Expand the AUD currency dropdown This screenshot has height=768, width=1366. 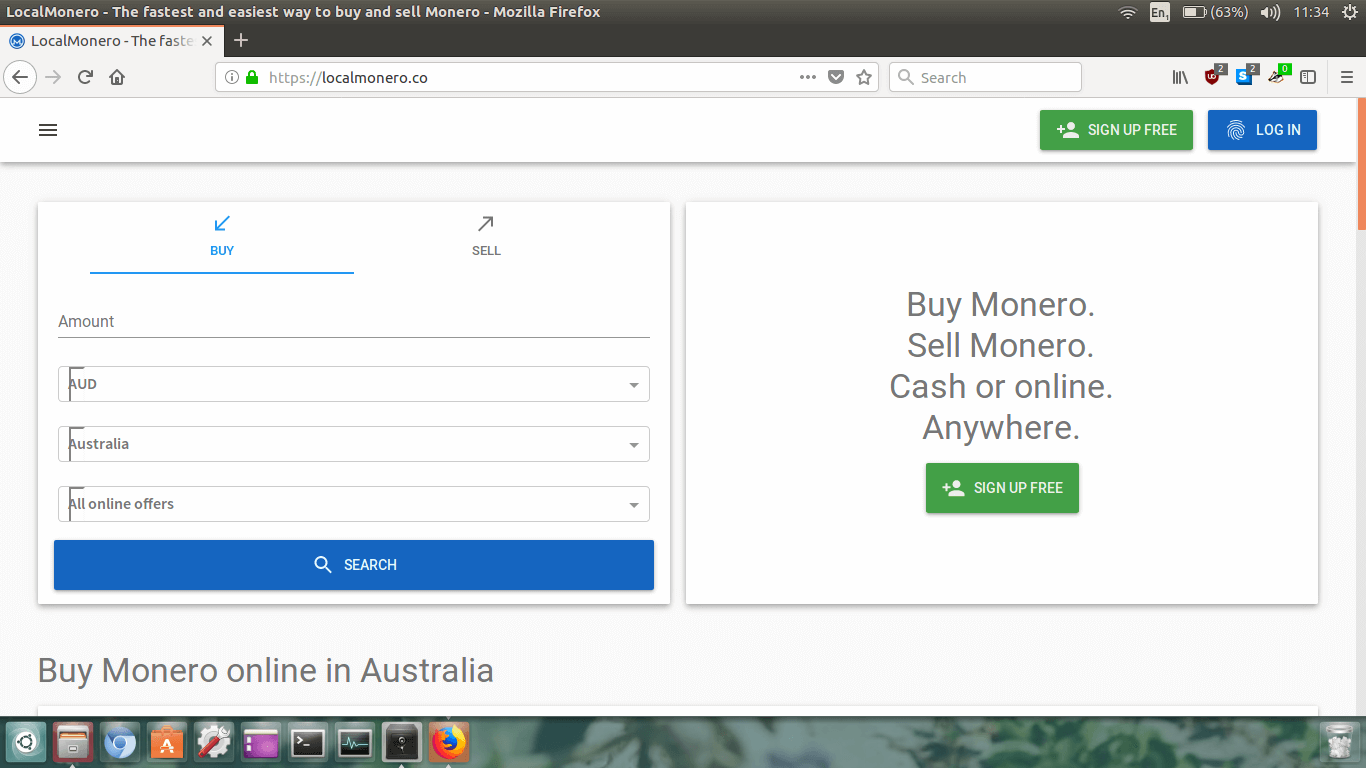[354, 384]
